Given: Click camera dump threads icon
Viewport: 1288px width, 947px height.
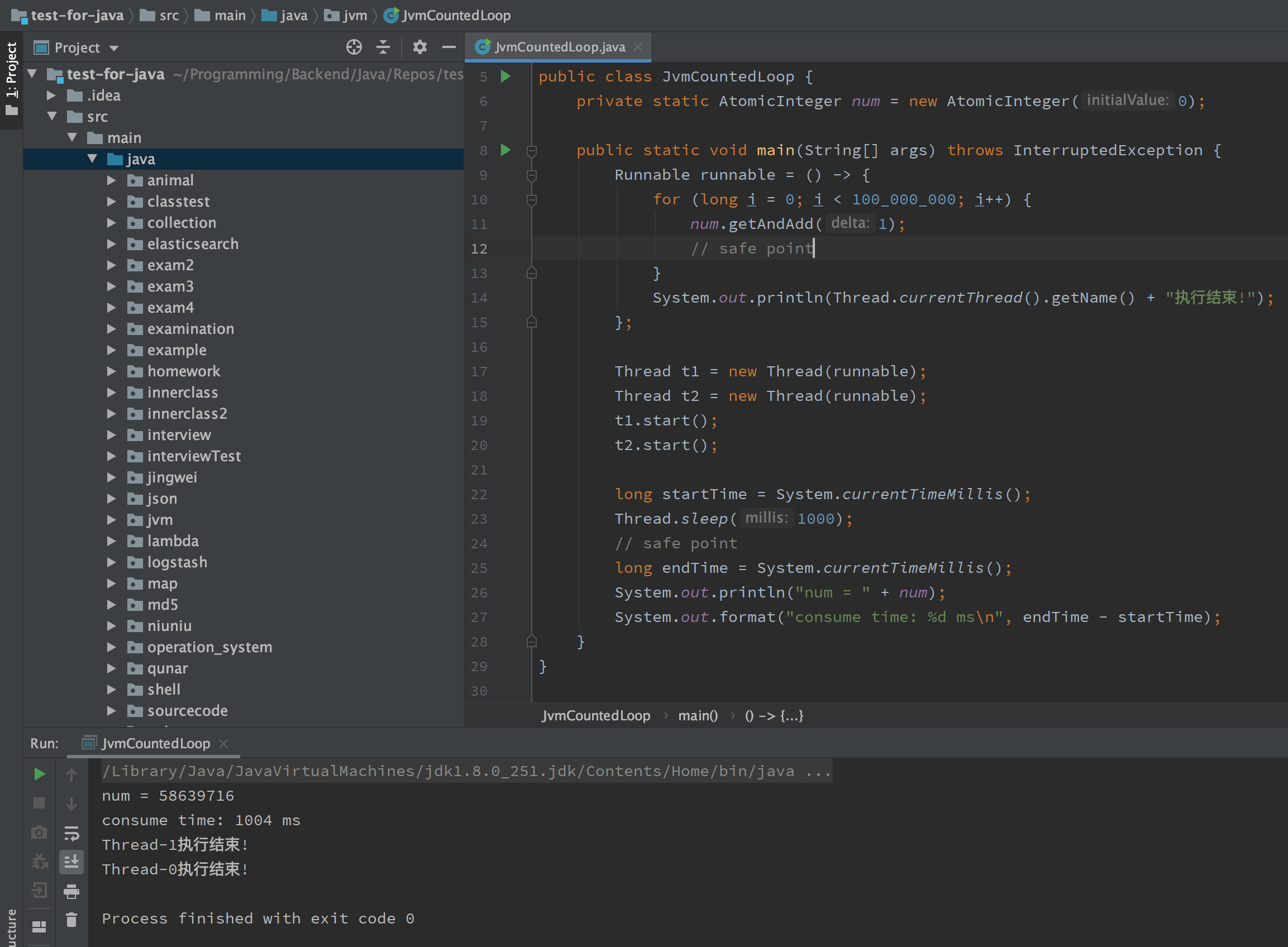Looking at the screenshot, I should [x=39, y=833].
